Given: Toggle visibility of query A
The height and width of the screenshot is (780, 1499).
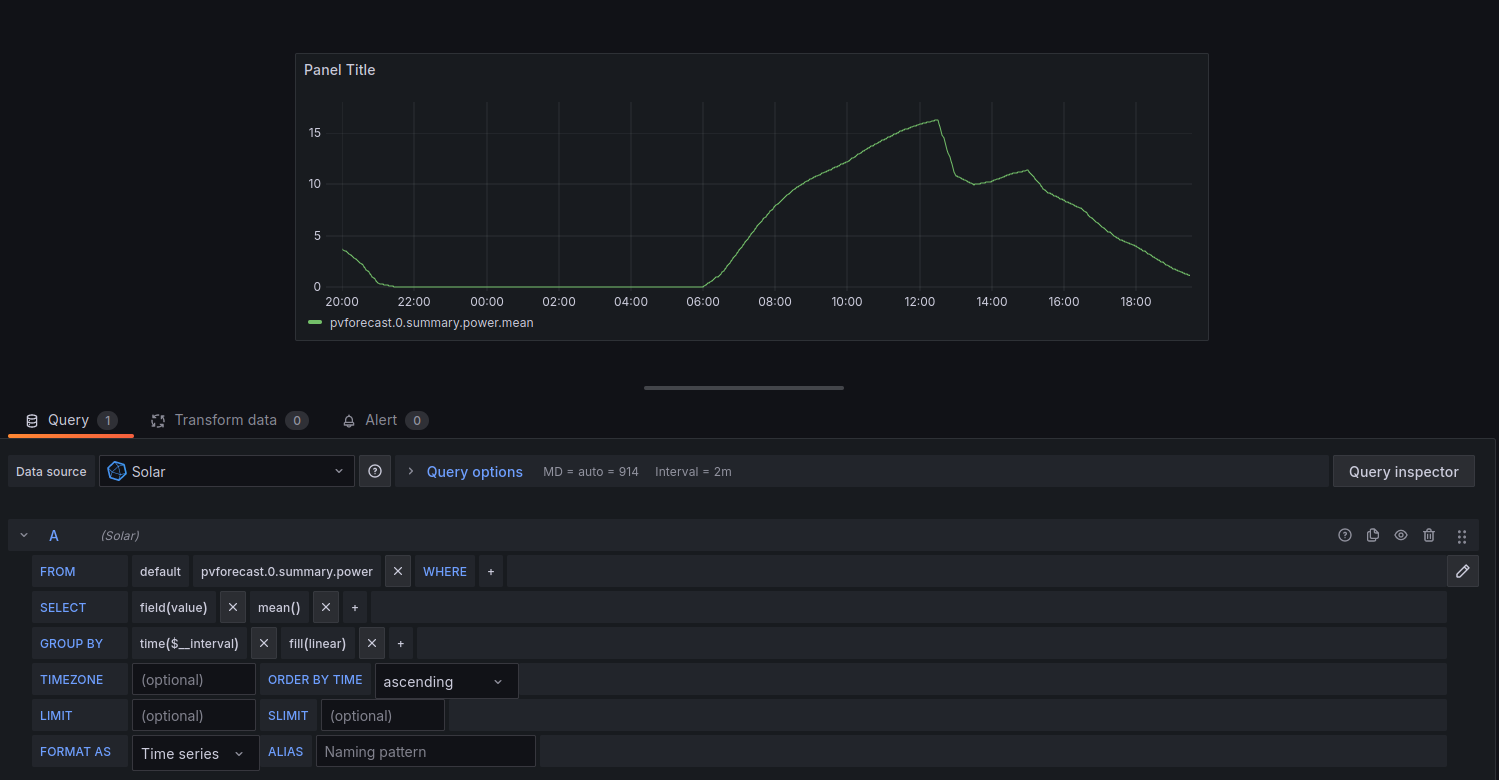Looking at the screenshot, I should click(1401, 535).
